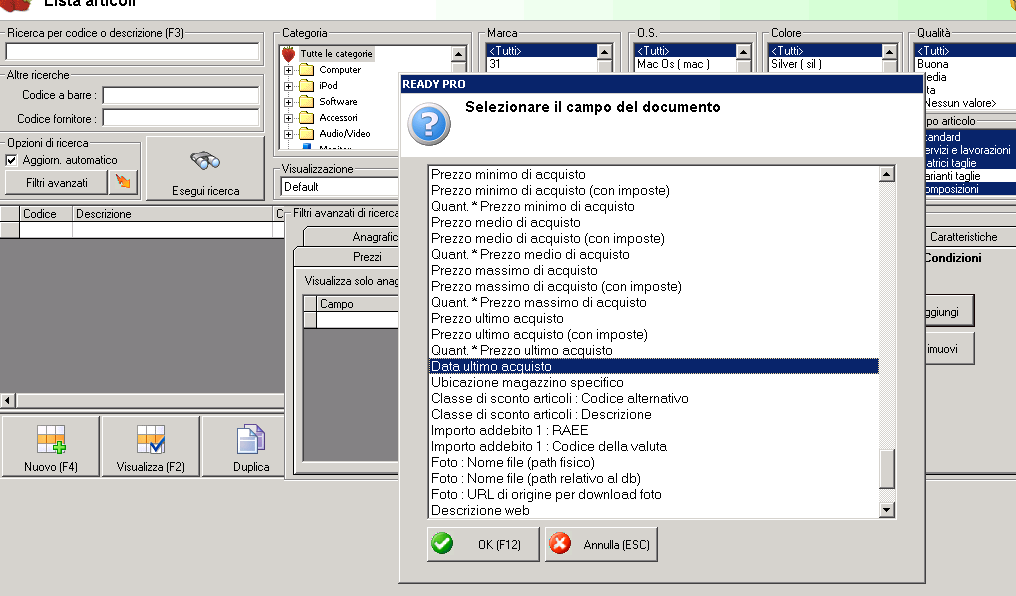The image size is (1016, 596).
Task: Cancel with the Annulla (ESC) button
Action: click(601, 544)
